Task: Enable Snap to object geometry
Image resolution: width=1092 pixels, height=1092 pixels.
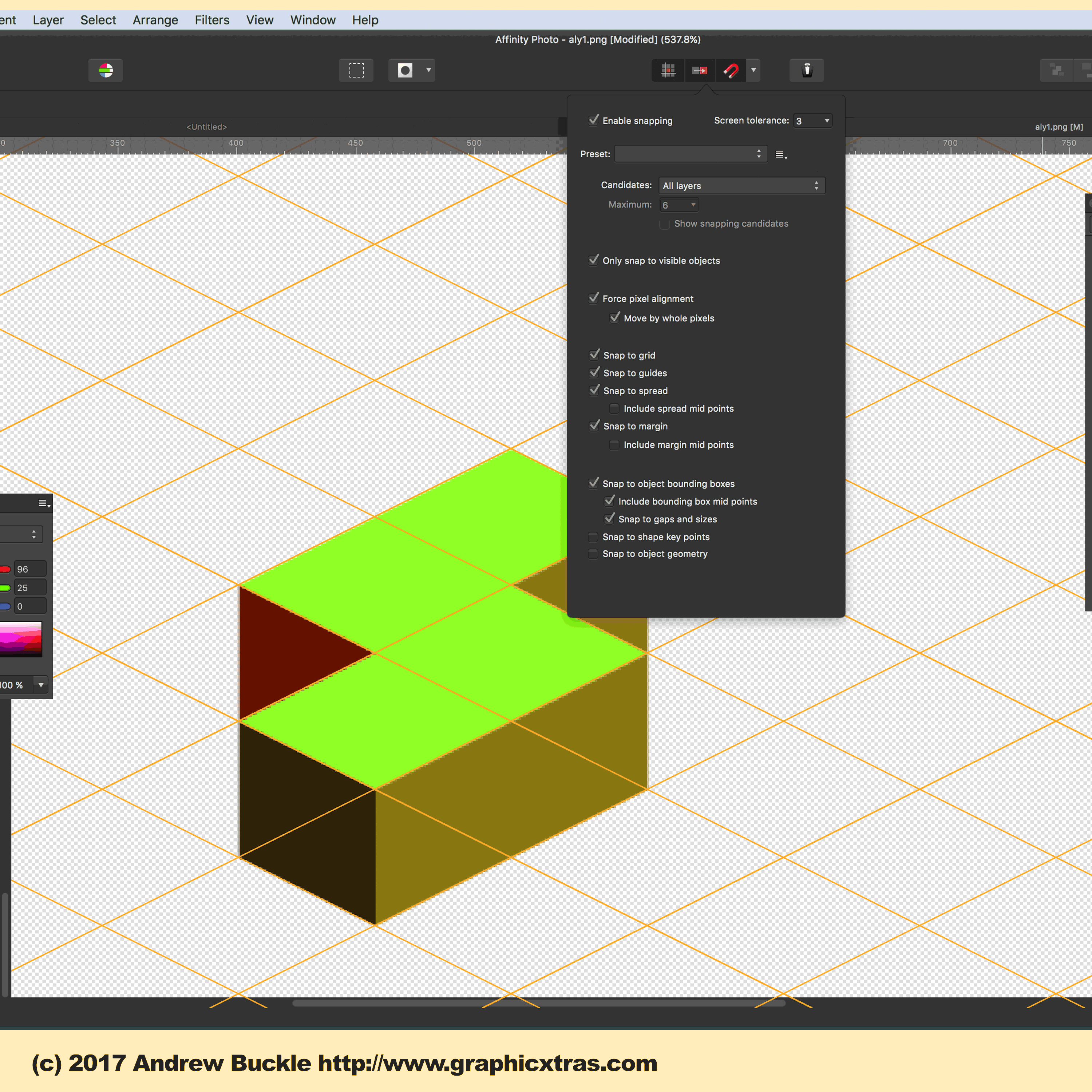Action: [593, 554]
